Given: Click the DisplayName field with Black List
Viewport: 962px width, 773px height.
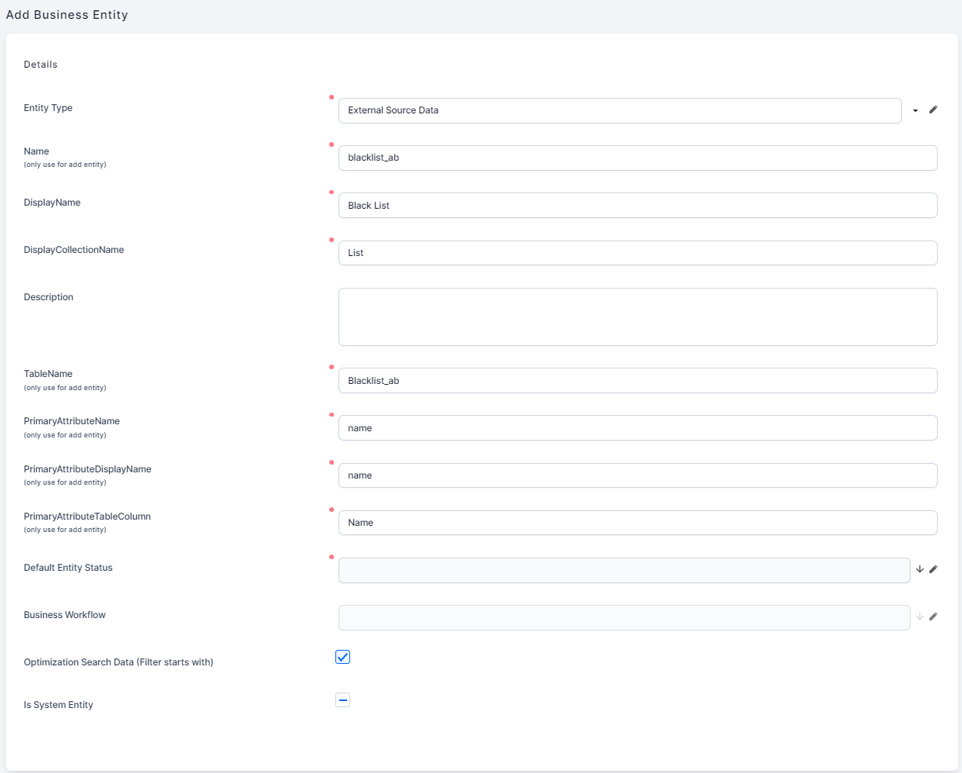Looking at the screenshot, I should point(637,205).
